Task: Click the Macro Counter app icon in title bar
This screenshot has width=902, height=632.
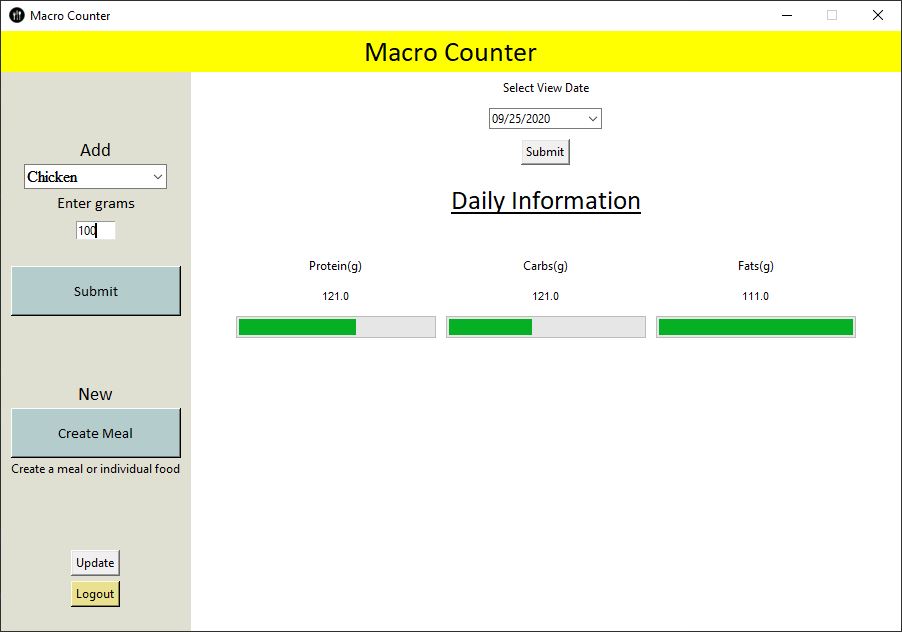Action: click(x=17, y=16)
